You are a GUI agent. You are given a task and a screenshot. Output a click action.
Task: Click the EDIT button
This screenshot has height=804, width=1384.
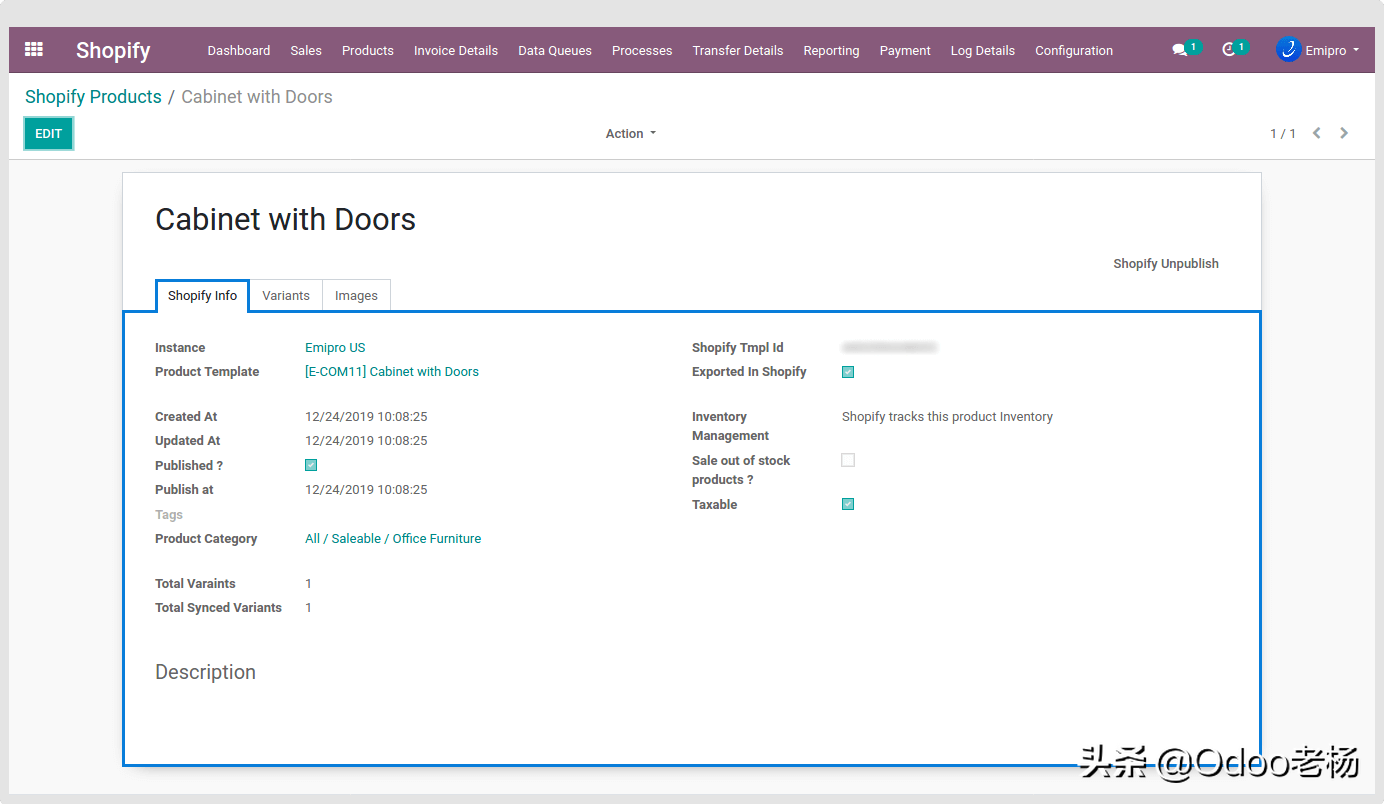pyautogui.click(x=49, y=133)
